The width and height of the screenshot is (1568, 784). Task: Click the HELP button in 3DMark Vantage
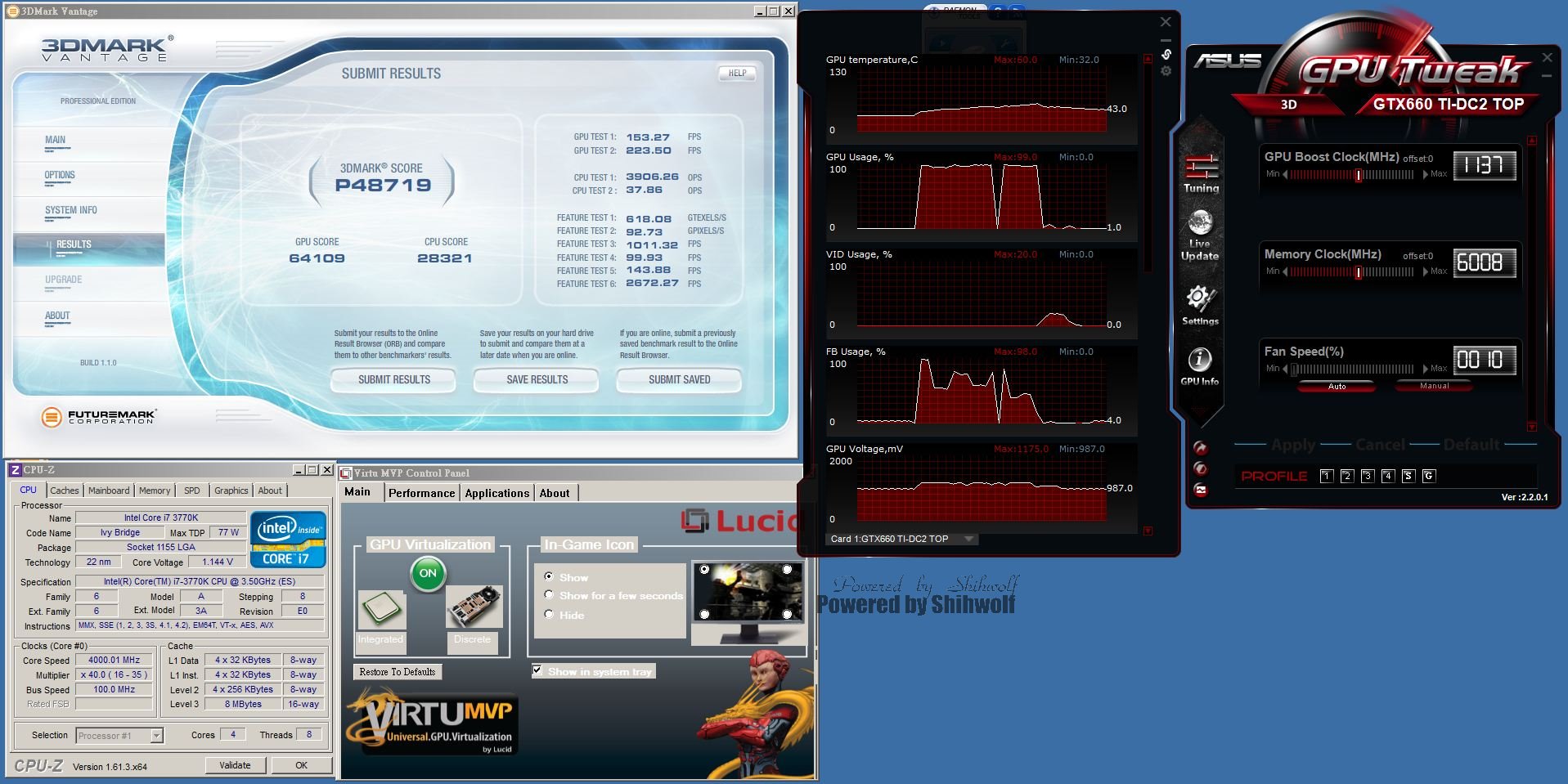click(x=737, y=73)
